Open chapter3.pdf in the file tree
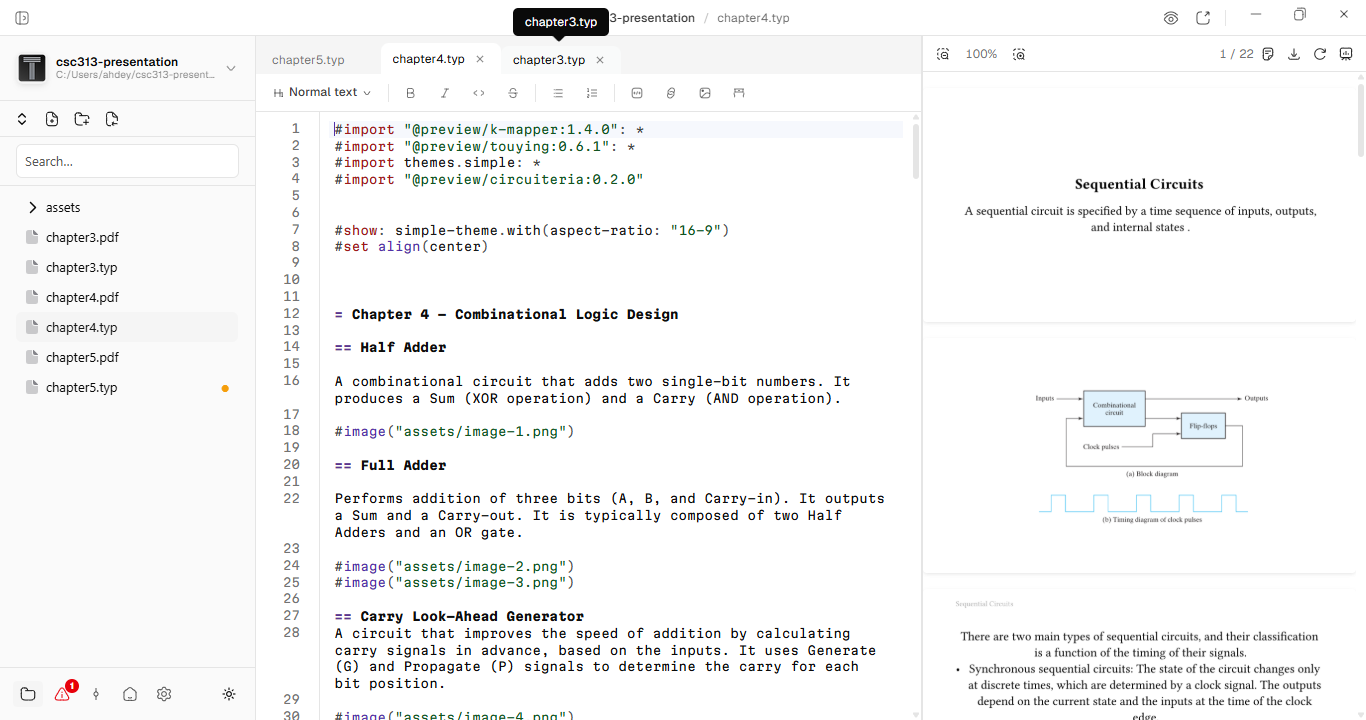Screen dimensions: 1366x720 (127, 237)
